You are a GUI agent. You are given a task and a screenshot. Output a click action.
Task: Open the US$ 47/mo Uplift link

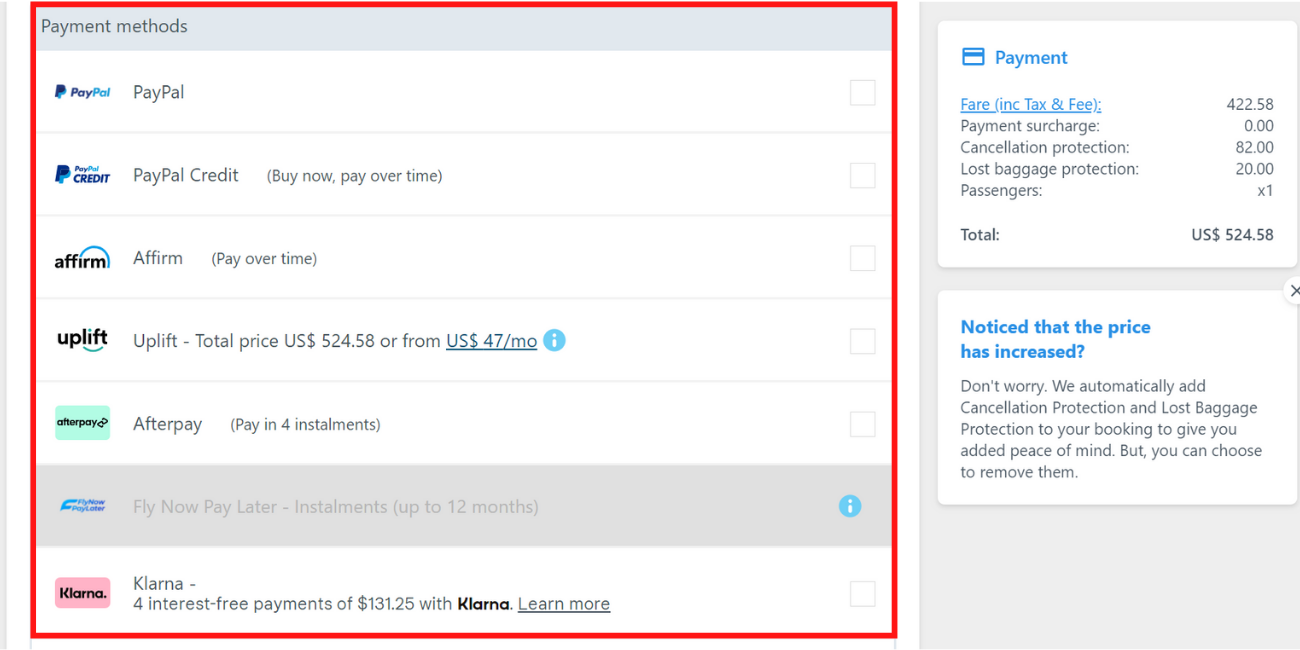tap(491, 341)
